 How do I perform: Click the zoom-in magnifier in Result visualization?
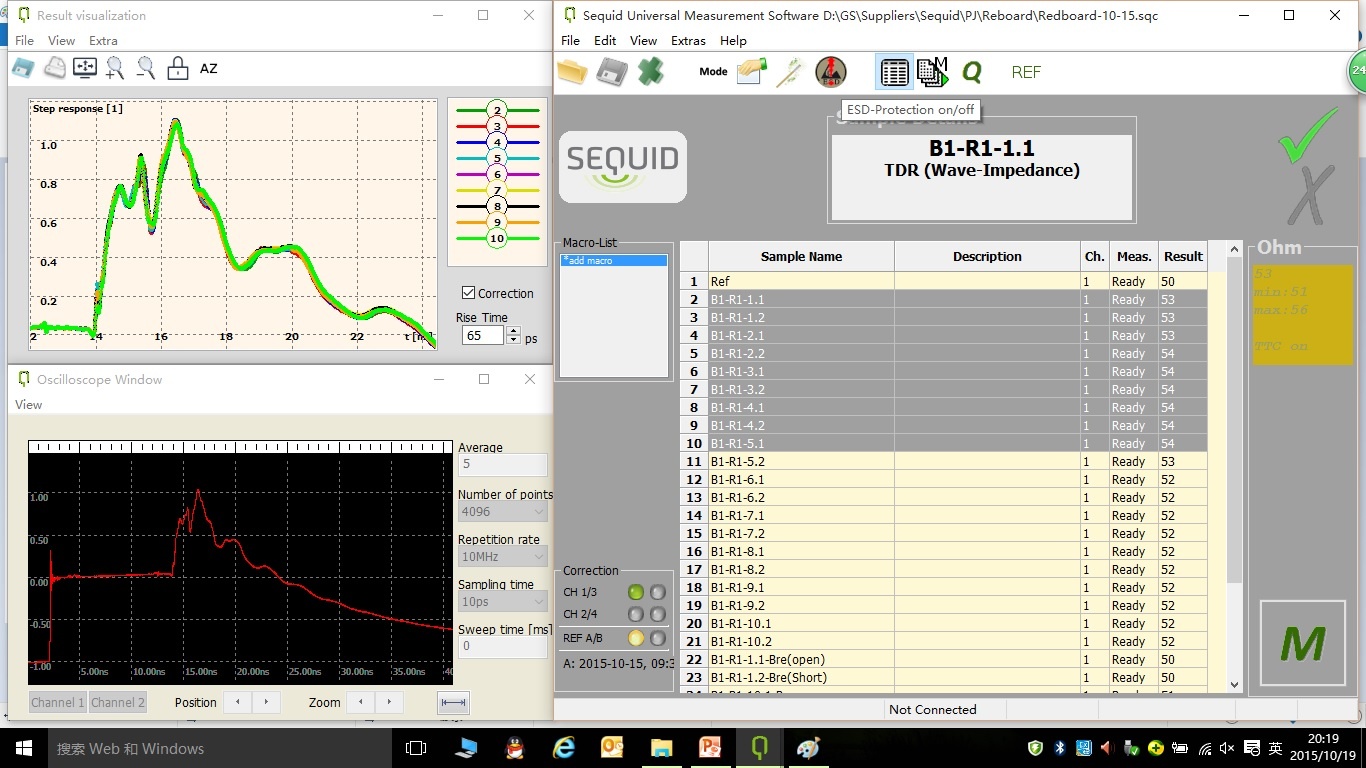coord(115,68)
